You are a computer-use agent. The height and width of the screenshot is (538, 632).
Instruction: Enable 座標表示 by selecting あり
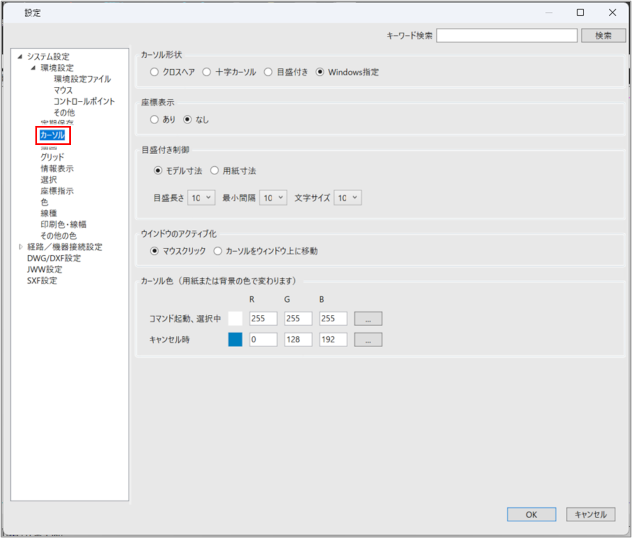[154, 119]
